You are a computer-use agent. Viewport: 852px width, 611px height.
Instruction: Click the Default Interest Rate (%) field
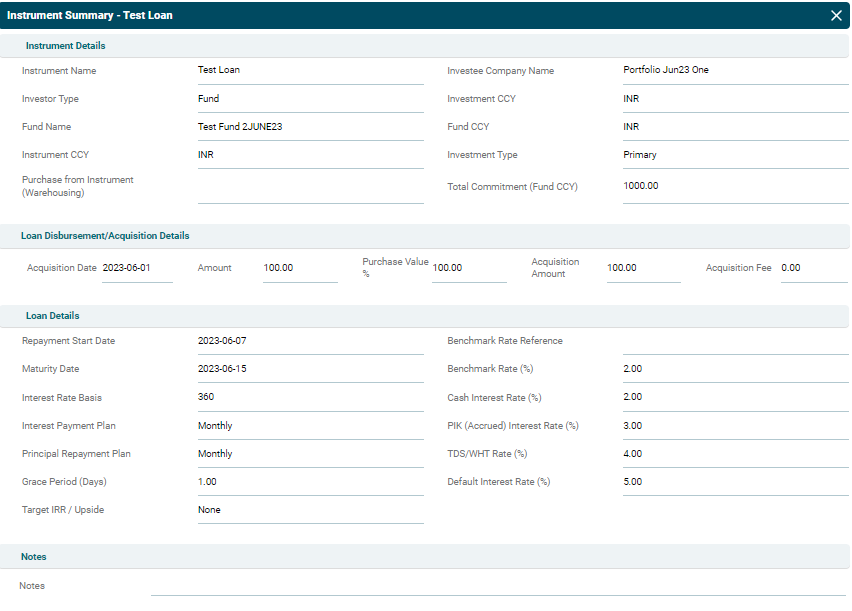(x=735, y=482)
